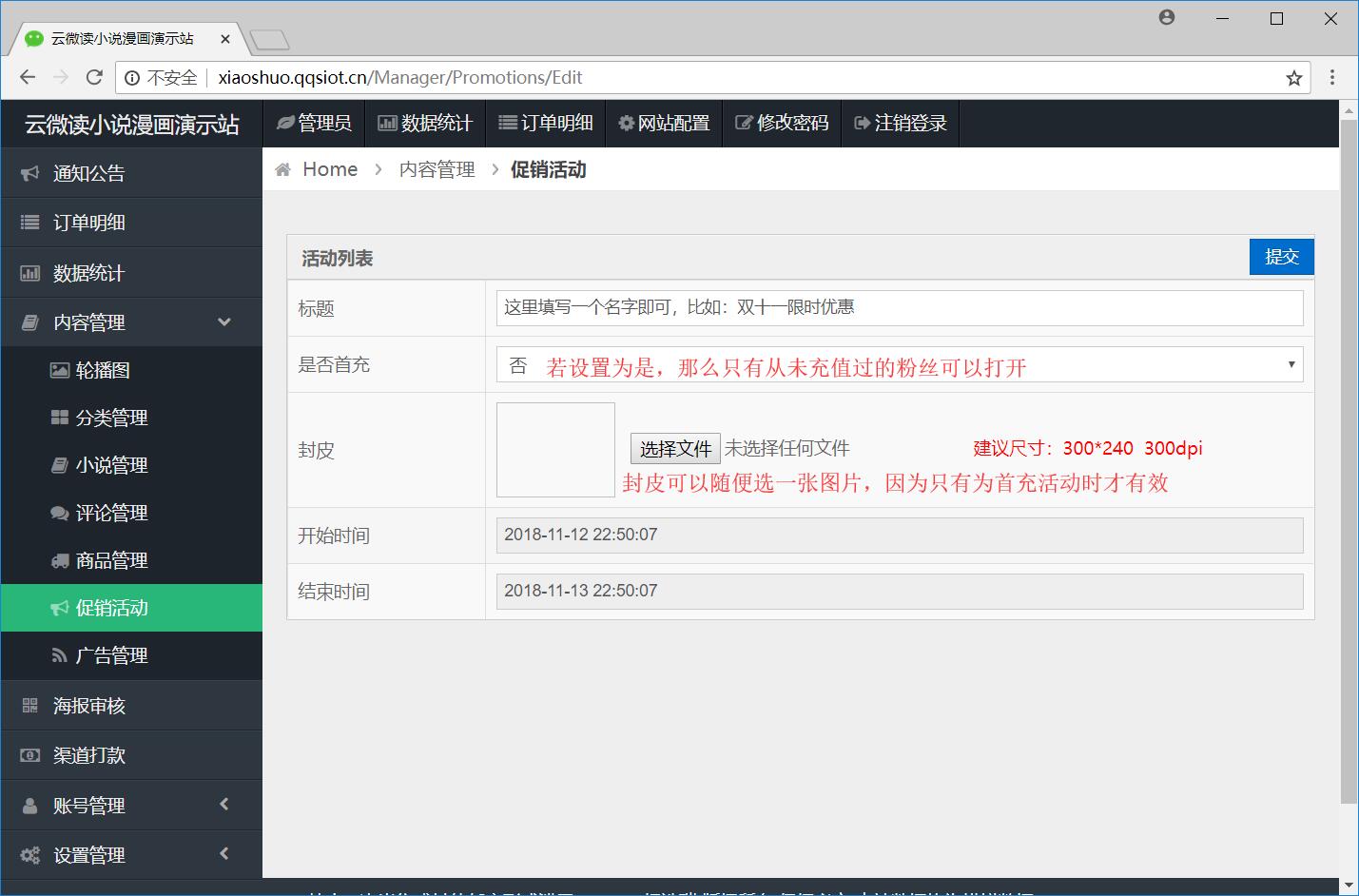Click the truck icon next to 商品管理
This screenshot has height=896, width=1359.
(60, 560)
